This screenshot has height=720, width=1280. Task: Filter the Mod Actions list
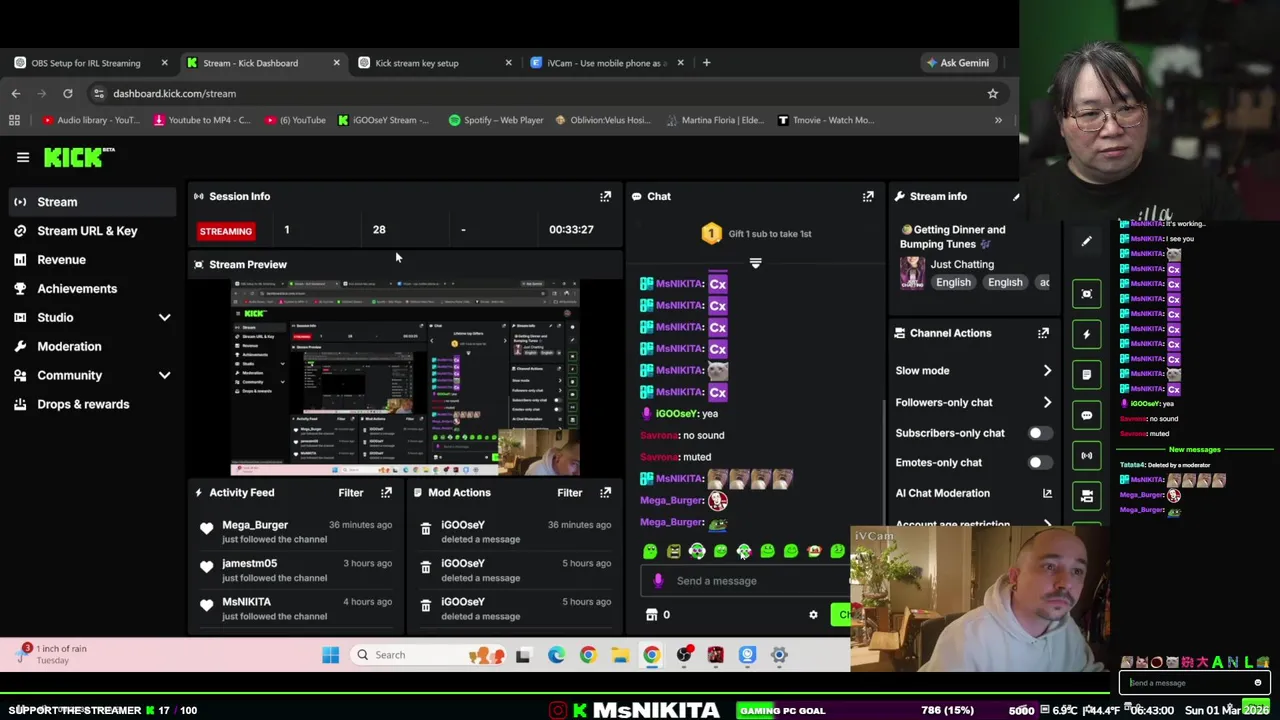point(570,492)
